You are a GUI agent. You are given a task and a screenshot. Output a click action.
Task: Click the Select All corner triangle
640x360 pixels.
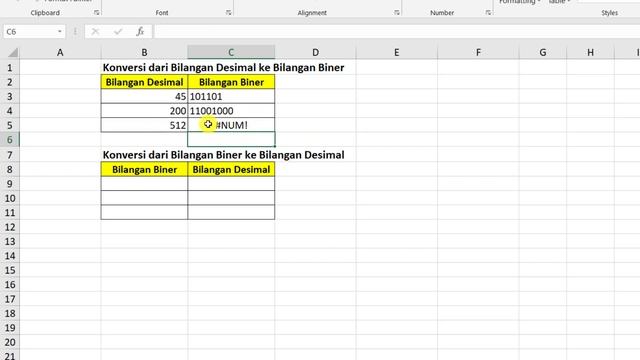click(12, 52)
